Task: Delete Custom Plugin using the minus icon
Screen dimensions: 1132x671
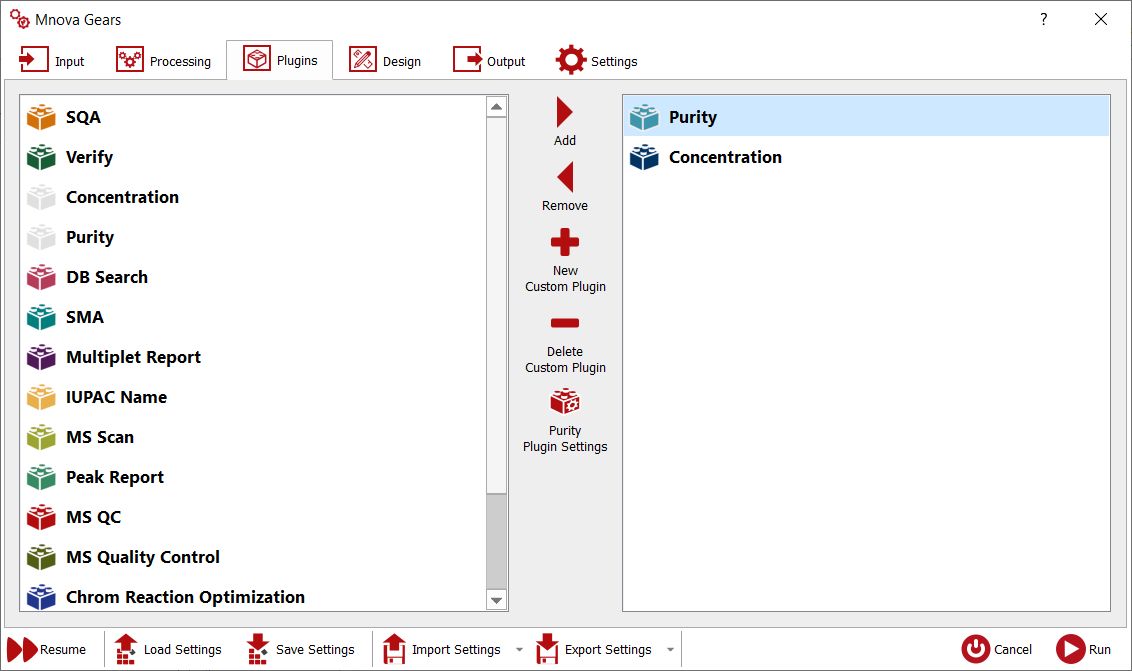Action: click(x=565, y=323)
